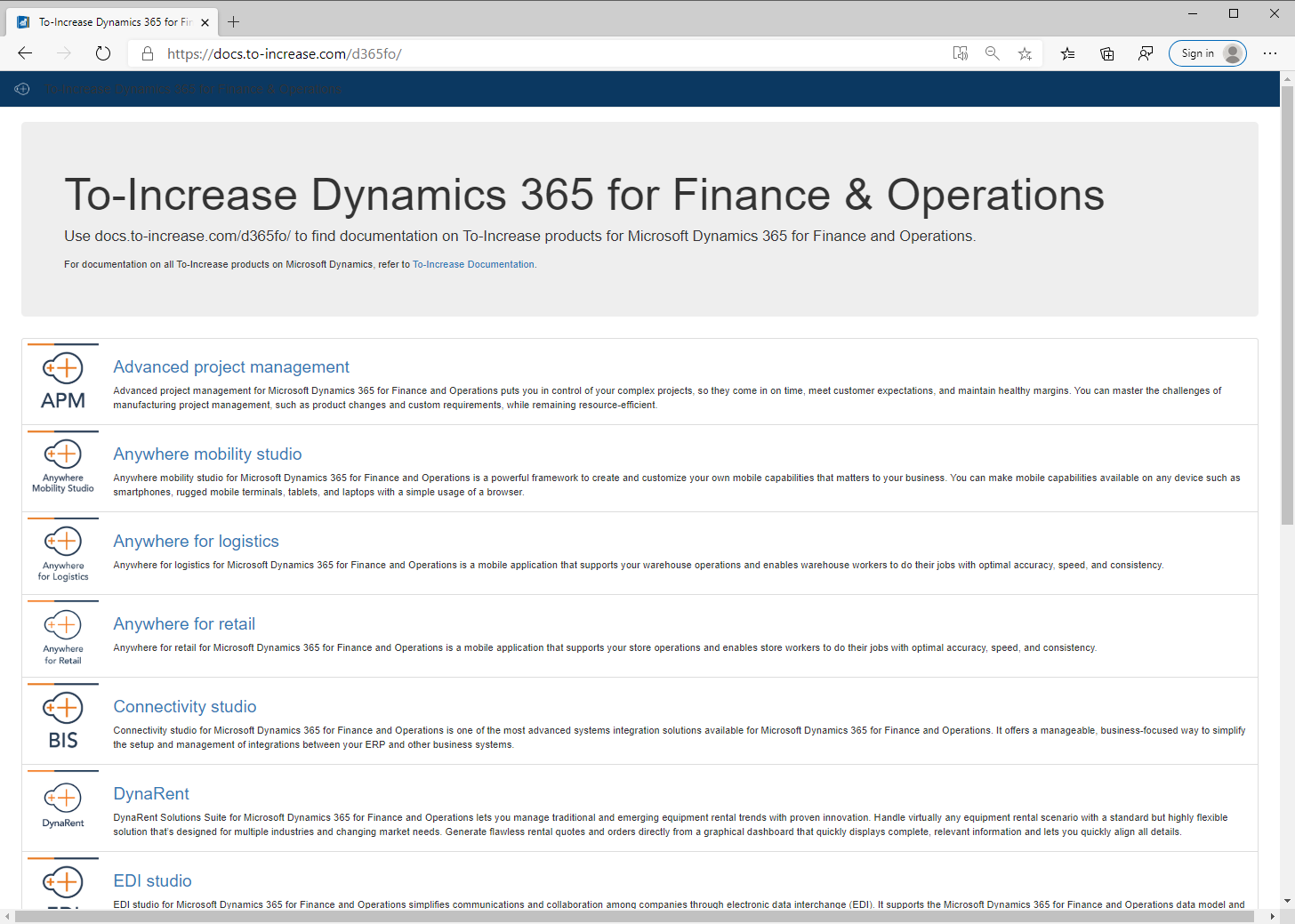Open Anywhere for retail link
This screenshot has height=924, width=1295.
184,624
